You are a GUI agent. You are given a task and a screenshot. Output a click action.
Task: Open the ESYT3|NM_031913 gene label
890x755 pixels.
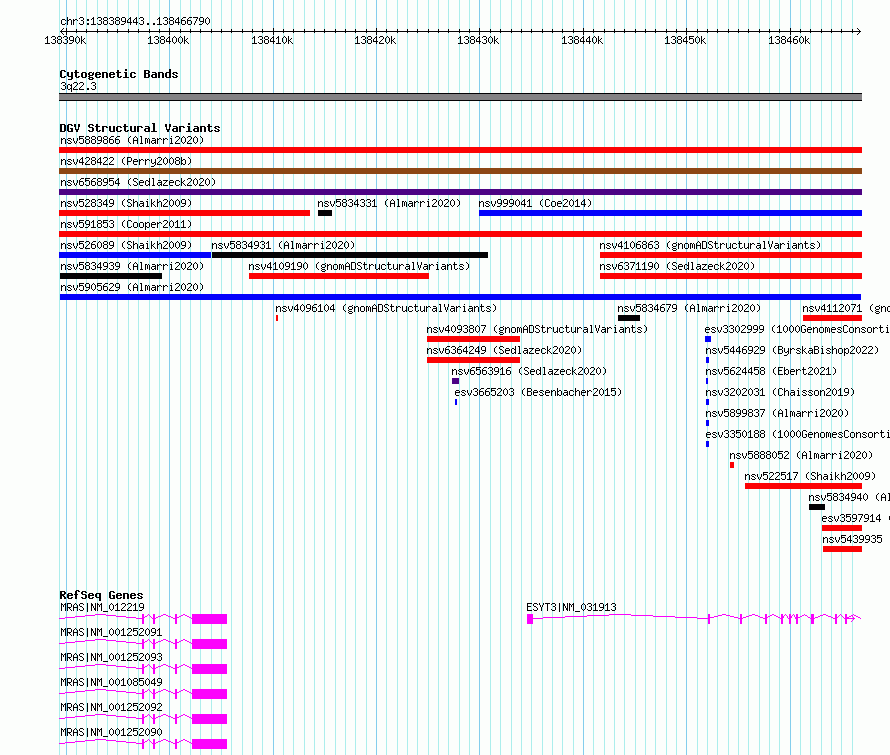click(571, 607)
